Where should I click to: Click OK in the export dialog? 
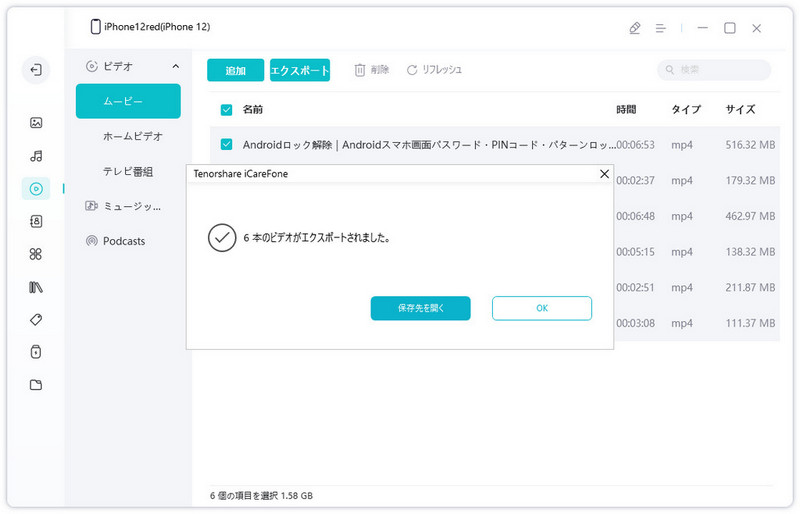point(542,308)
